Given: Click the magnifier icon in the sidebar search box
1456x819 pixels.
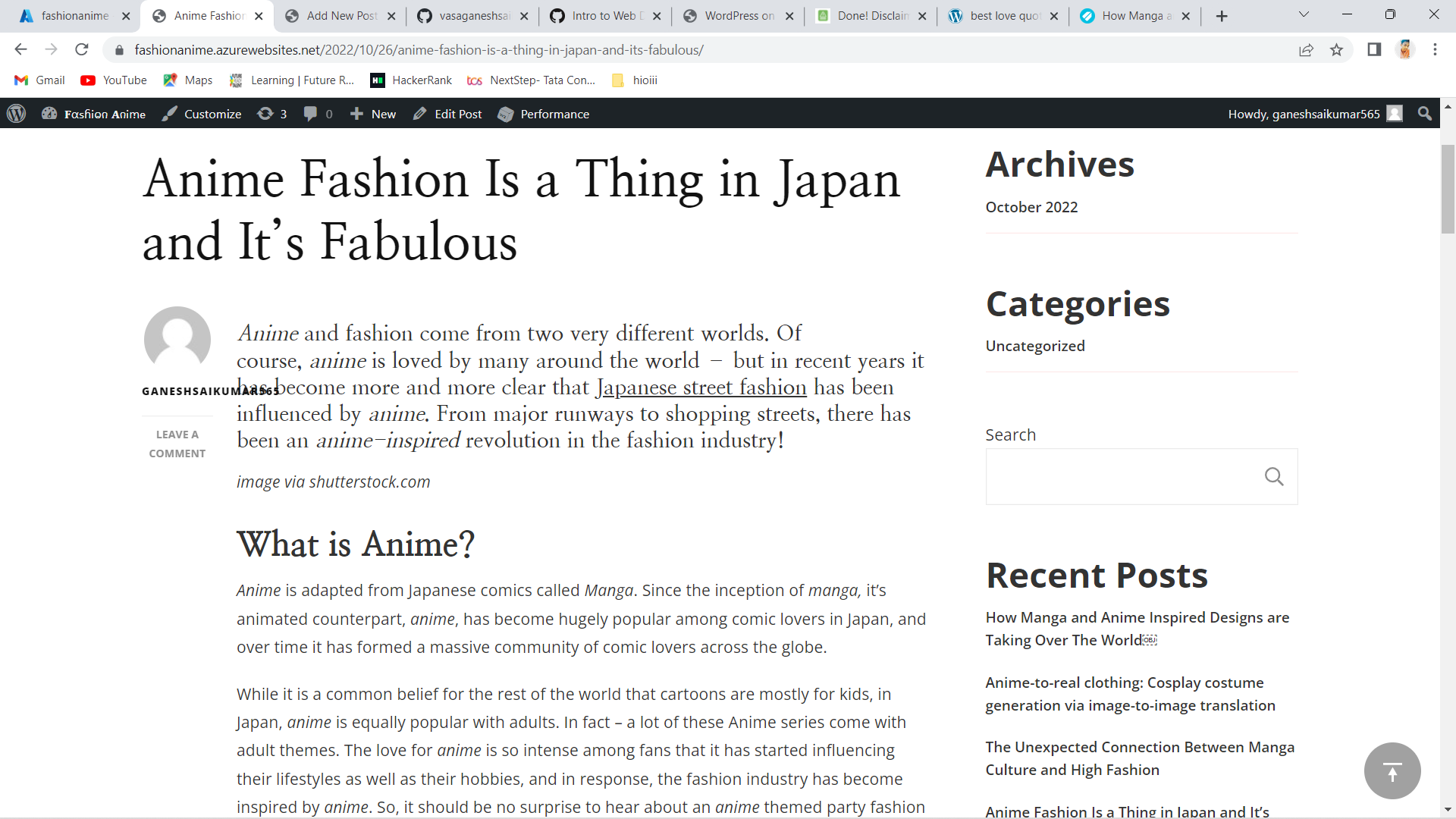Looking at the screenshot, I should (x=1275, y=476).
